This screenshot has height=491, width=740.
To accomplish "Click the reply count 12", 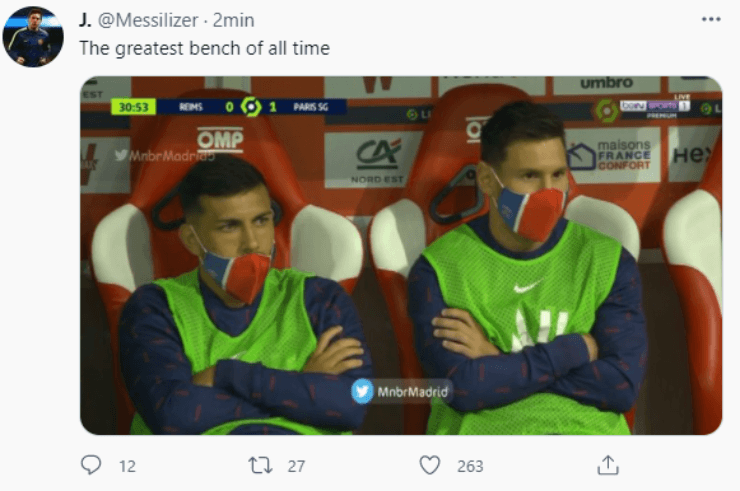I will point(127,466).
